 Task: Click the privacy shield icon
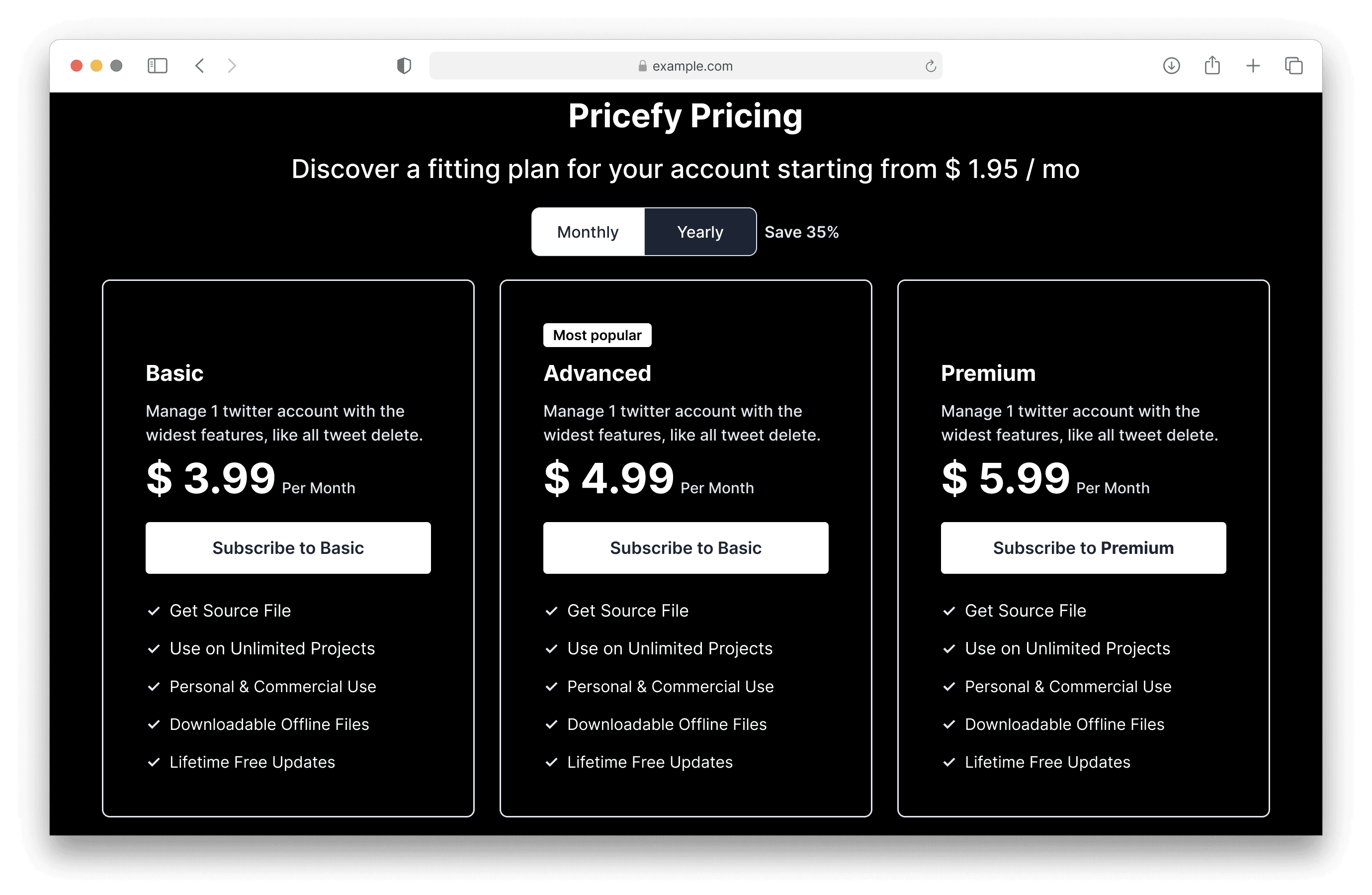(x=404, y=66)
